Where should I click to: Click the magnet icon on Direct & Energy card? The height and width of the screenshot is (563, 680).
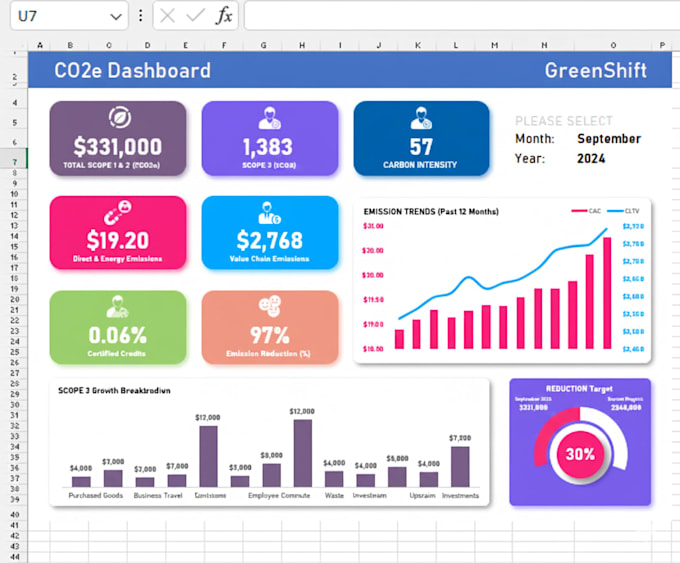click(x=118, y=213)
